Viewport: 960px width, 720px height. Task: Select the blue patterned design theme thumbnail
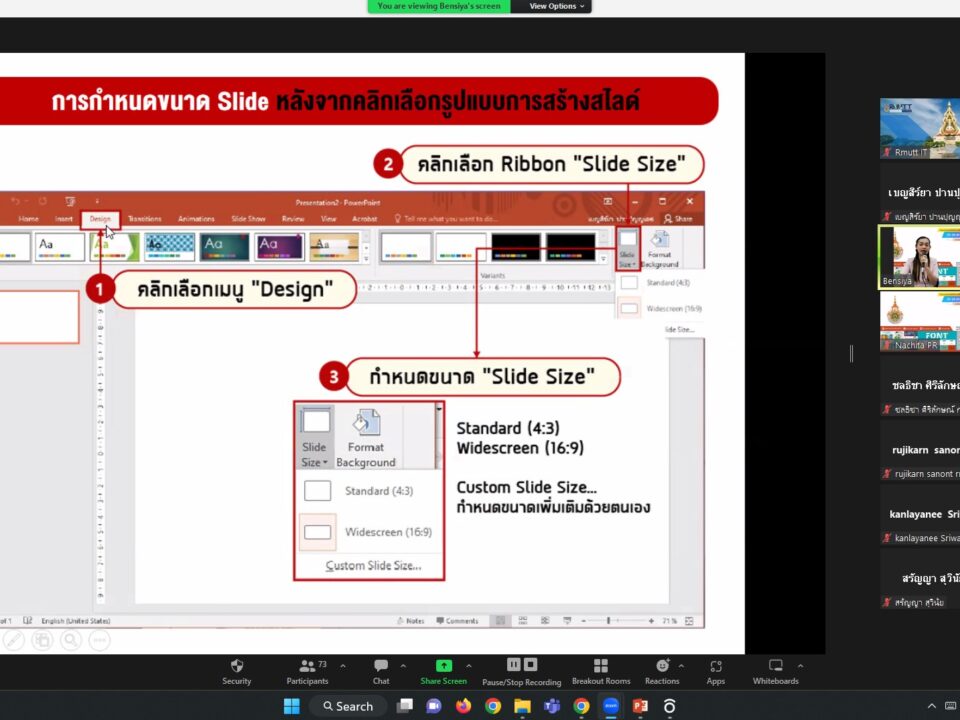click(x=170, y=247)
